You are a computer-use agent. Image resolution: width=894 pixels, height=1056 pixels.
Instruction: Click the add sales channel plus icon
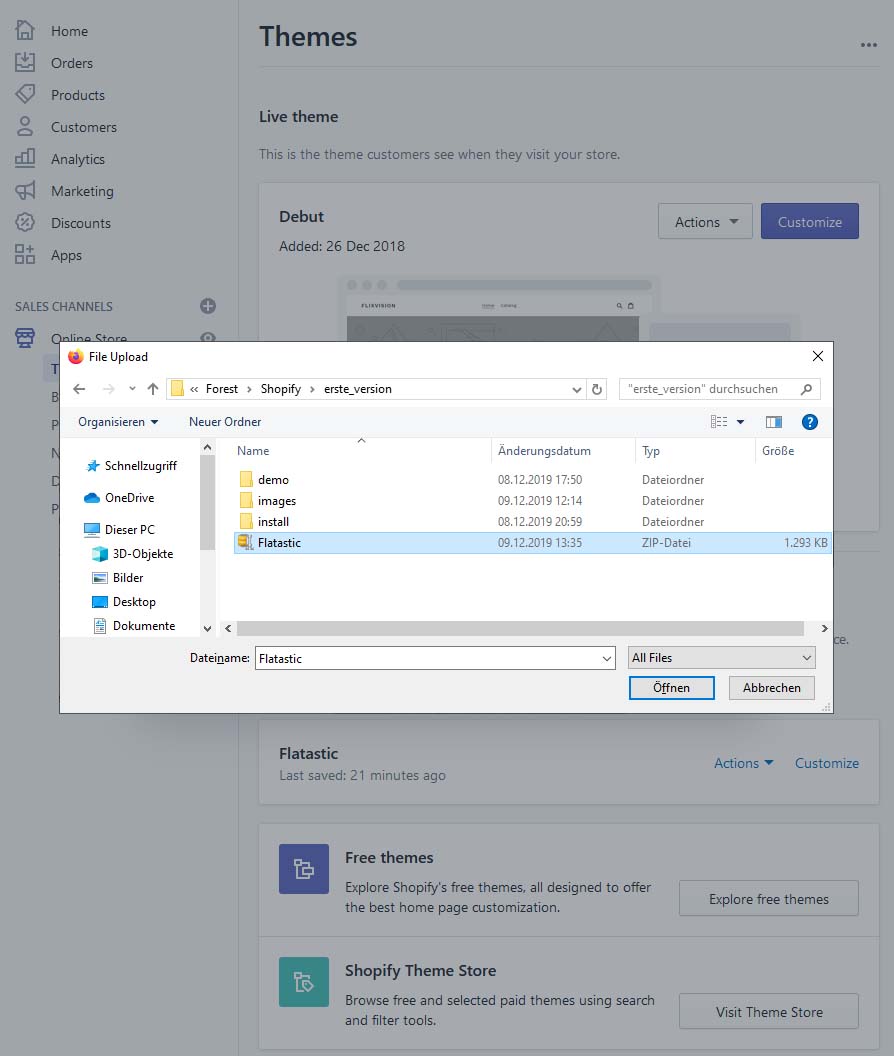(208, 306)
